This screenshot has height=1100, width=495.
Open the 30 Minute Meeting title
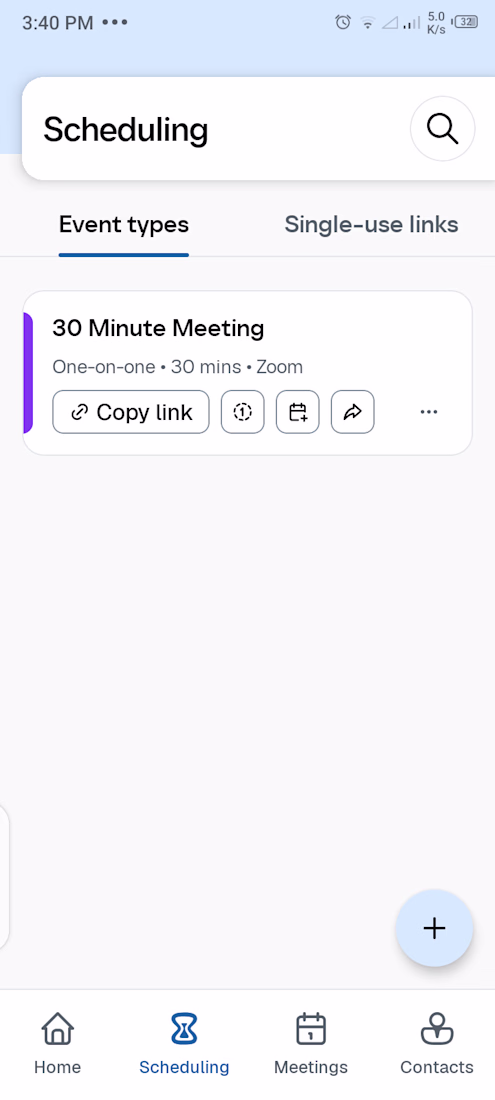point(158,328)
